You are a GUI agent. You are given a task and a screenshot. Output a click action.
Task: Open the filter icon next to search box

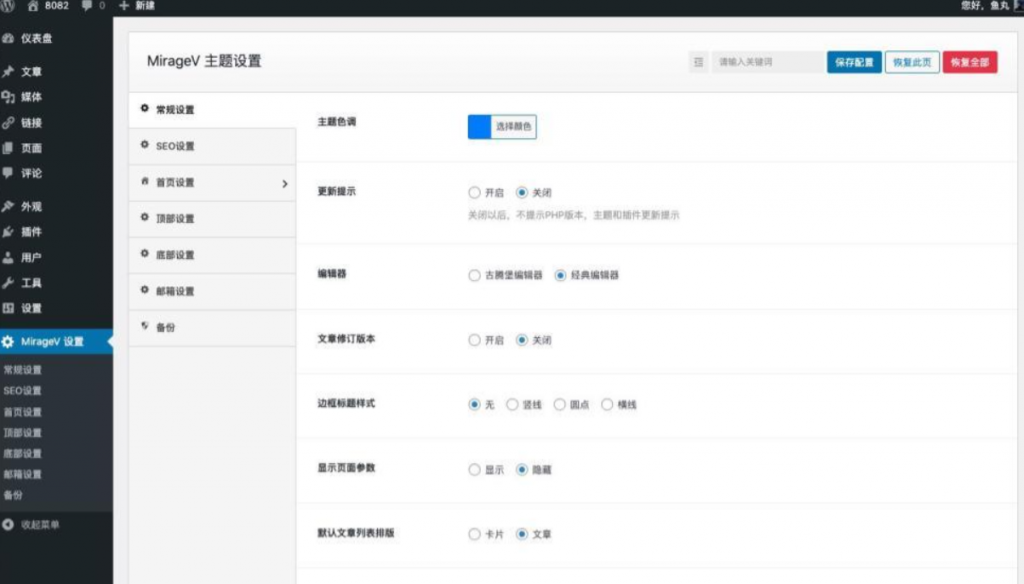click(x=699, y=61)
